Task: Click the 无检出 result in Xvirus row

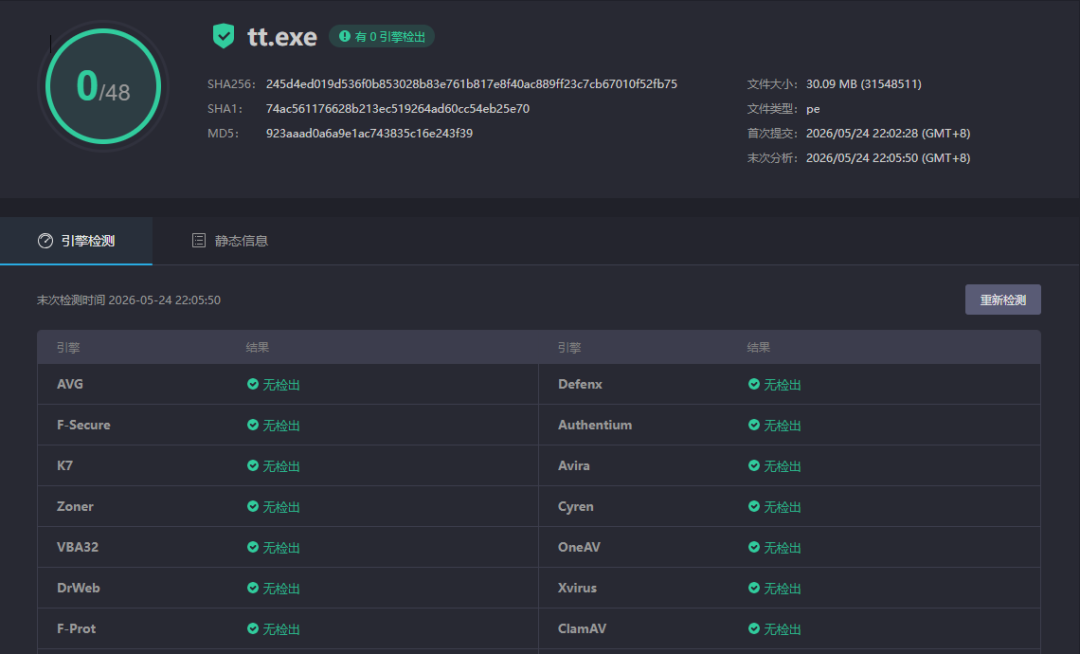Action: (782, 589)
